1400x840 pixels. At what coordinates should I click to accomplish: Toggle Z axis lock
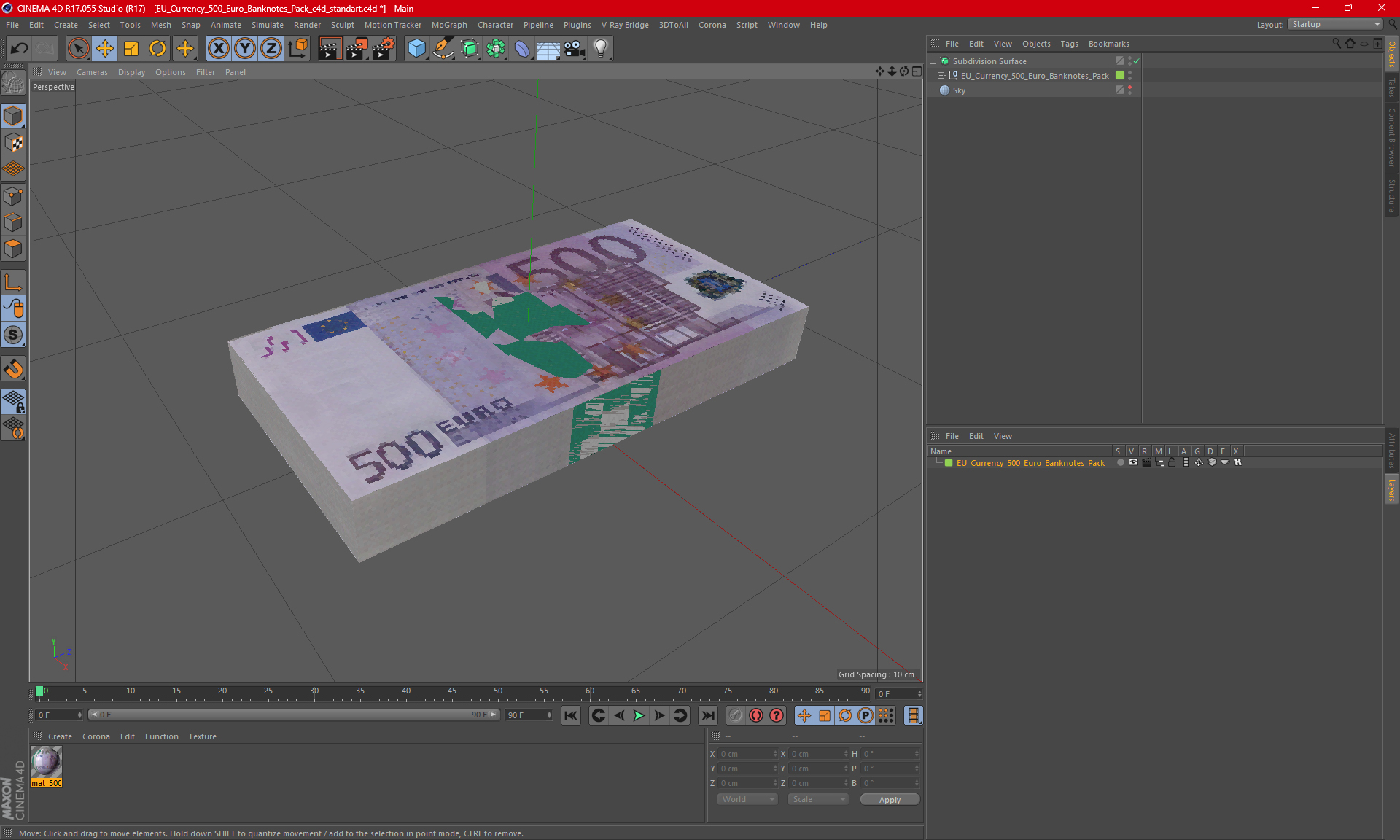271,48
